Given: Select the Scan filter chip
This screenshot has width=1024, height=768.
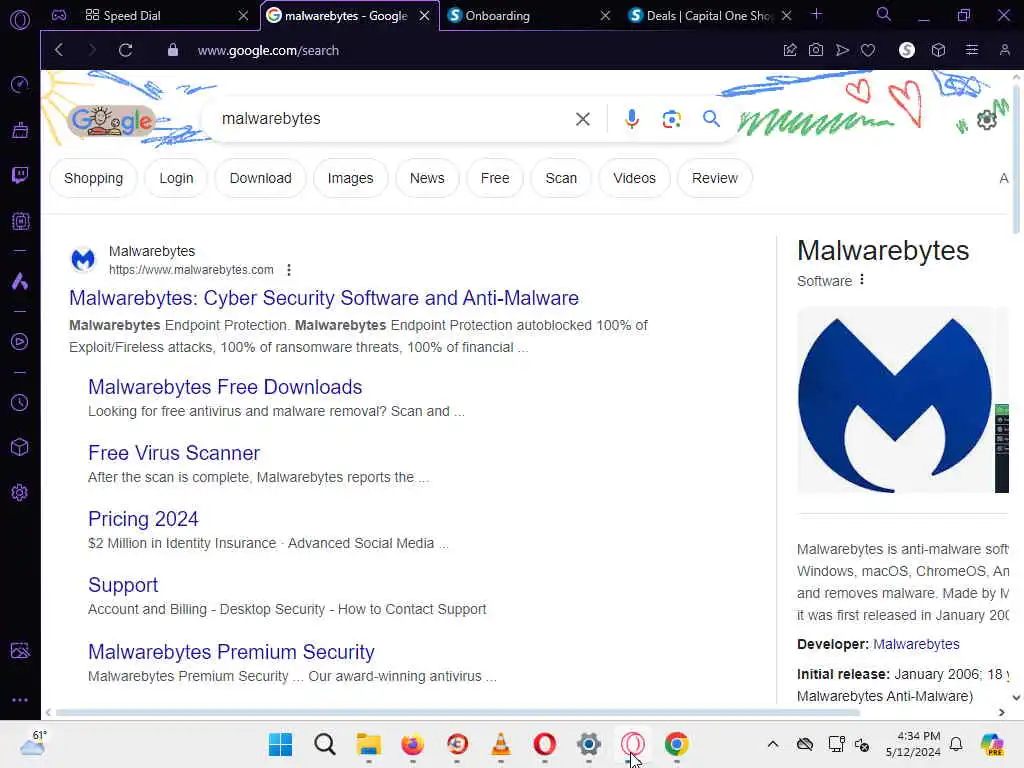Looking at the screenshot, I should pyautogui.click(x=561, y=178).
